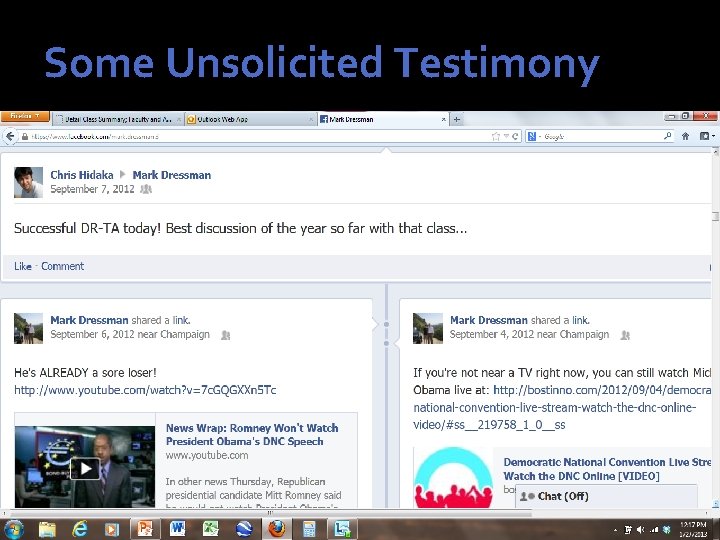
Task: Click the padlock site identity icon
Action: (x=25, y=136)
